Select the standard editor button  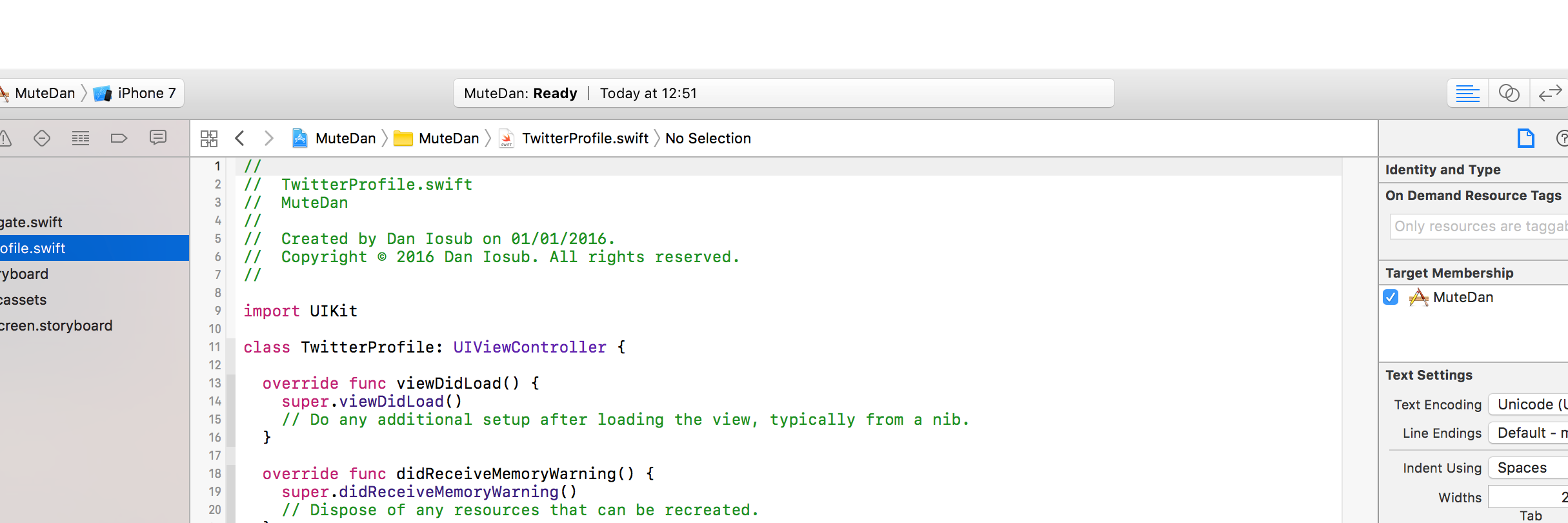click(x=1467, y=94)
